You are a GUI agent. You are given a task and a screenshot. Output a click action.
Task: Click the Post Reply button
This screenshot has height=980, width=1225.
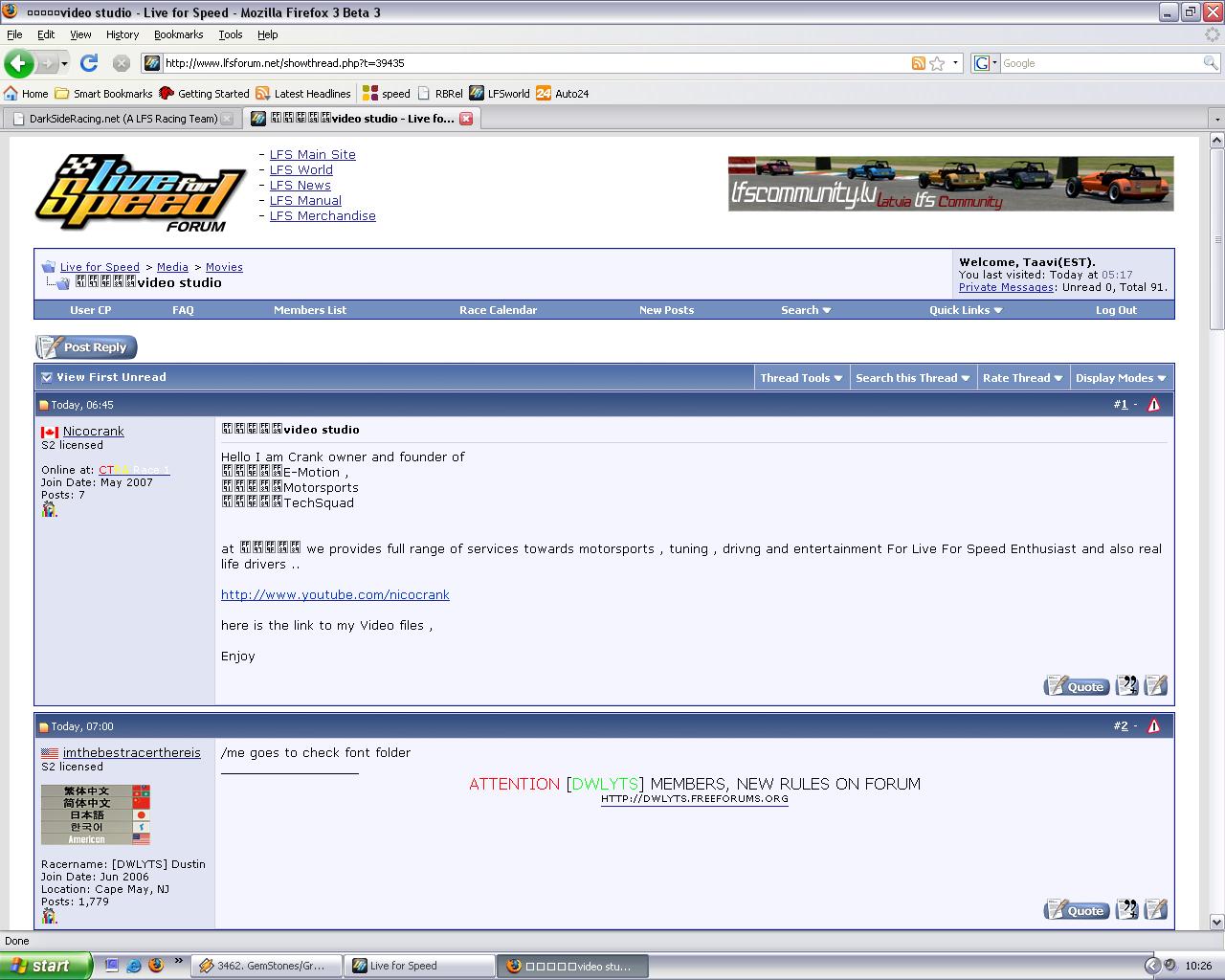pos(86,347)
